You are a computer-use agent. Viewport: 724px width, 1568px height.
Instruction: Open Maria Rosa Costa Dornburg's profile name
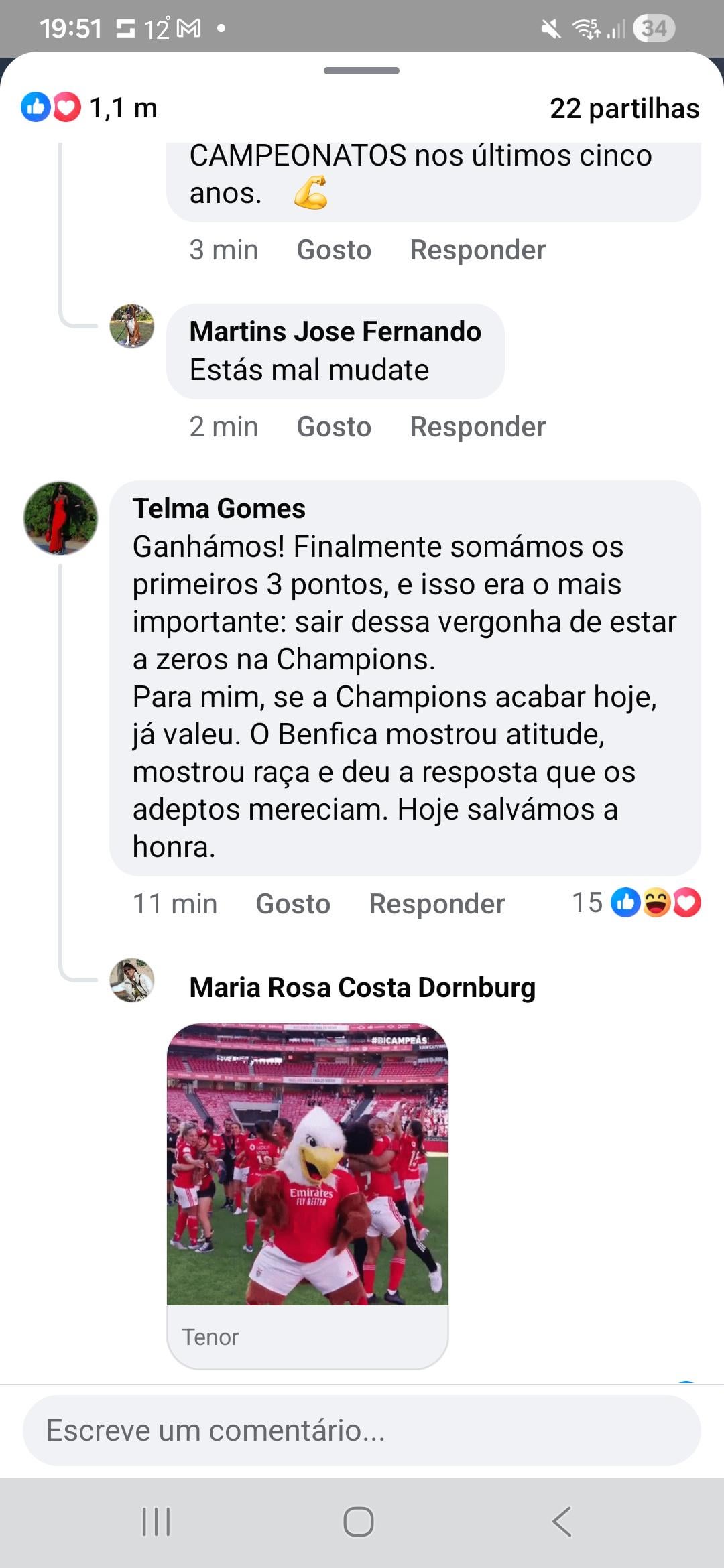(x=362, y=988)
